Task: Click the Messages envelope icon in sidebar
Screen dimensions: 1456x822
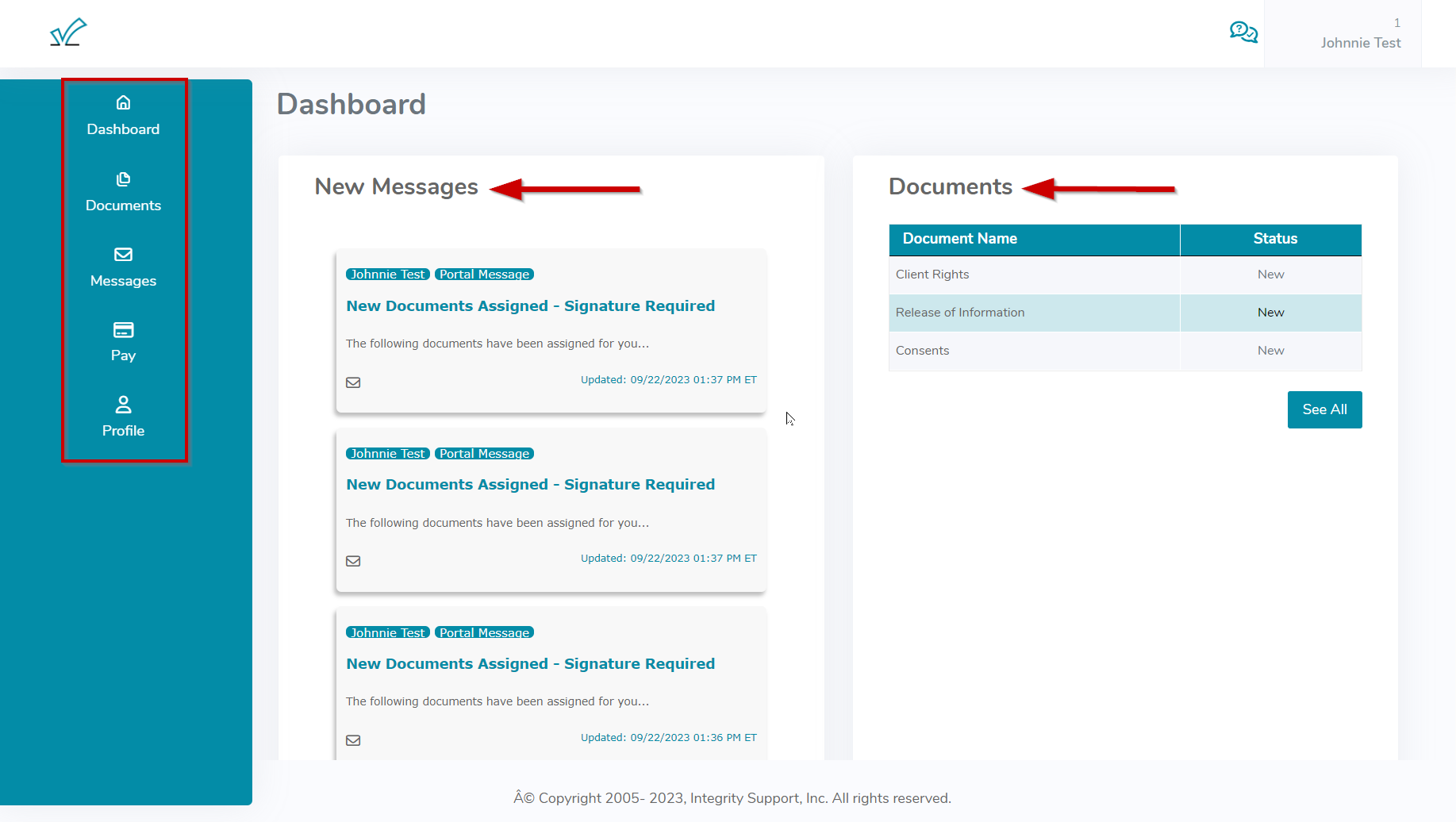Action: pos(123,255)
